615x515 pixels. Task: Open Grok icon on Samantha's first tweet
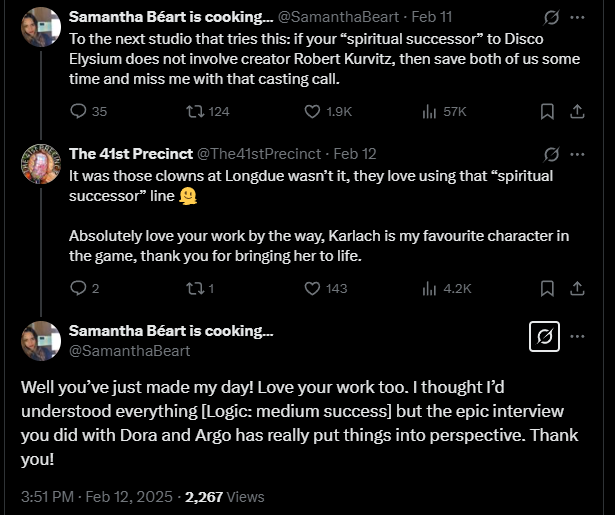click(x=551, y=17)
